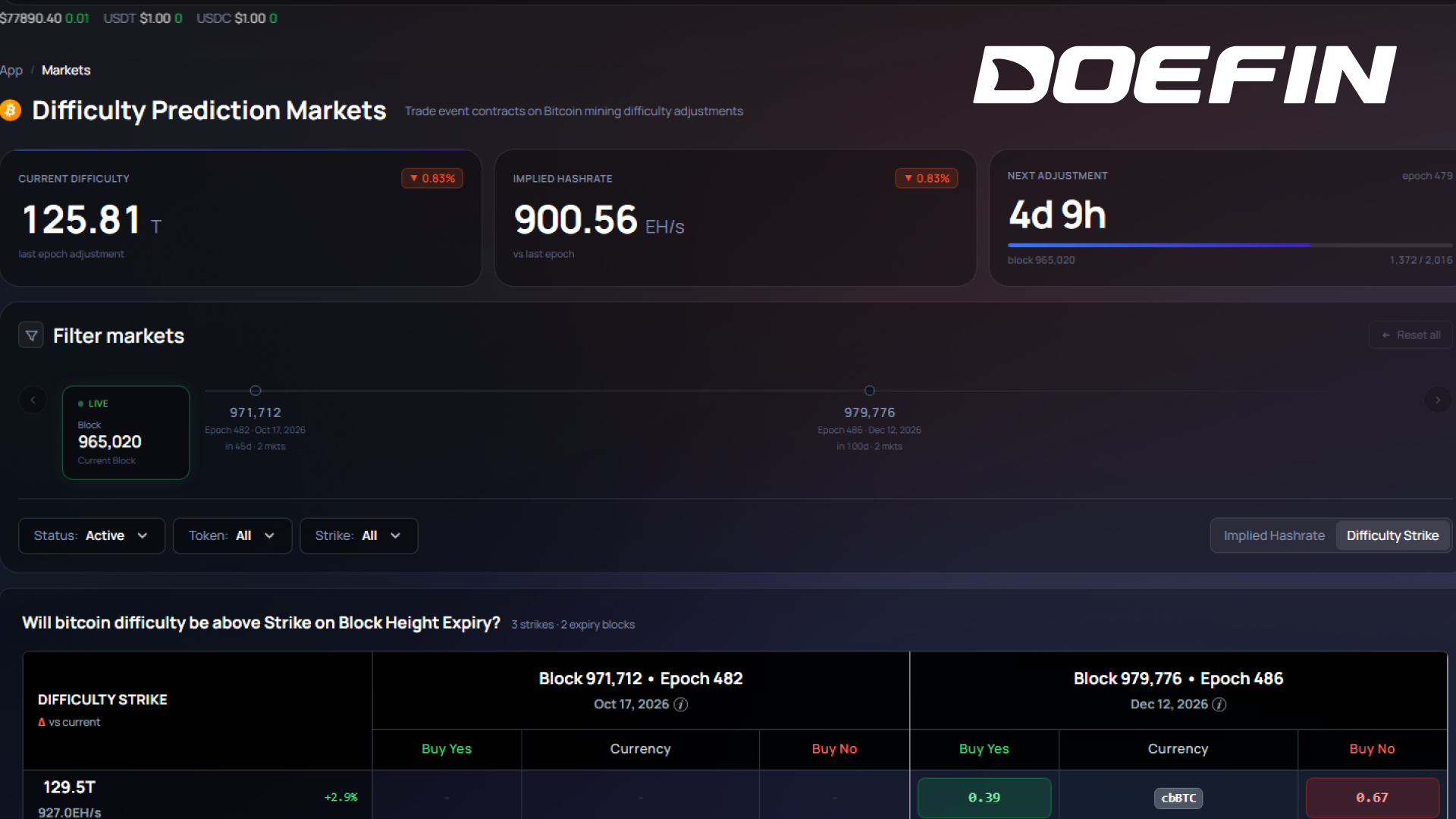Open the Status: Active dropdown

(x=92, y=535)
